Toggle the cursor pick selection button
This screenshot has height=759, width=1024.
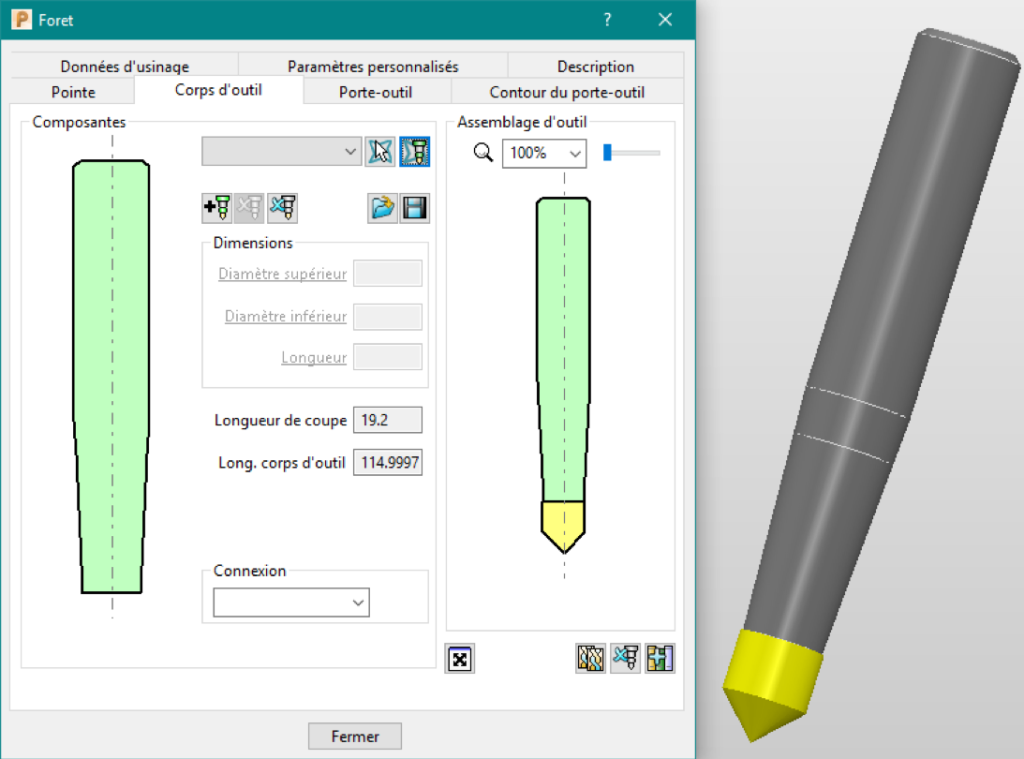(x=381, y=152)
